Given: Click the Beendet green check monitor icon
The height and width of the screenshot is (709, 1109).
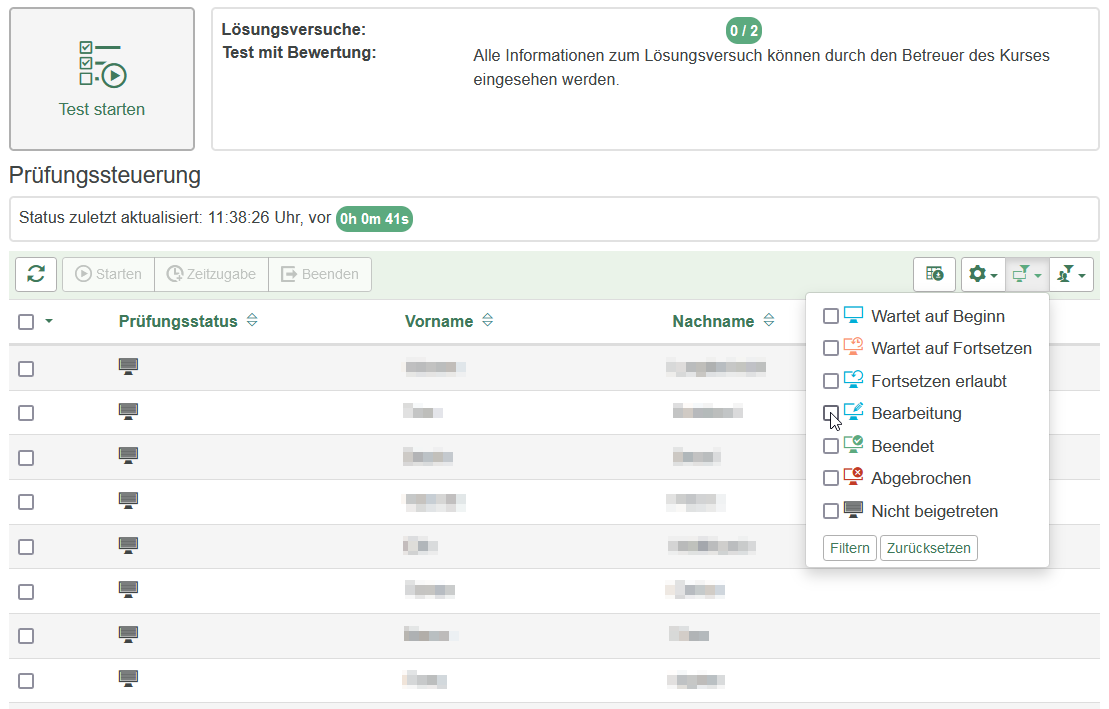Looking at the screenshot, I should coord(853,446).
